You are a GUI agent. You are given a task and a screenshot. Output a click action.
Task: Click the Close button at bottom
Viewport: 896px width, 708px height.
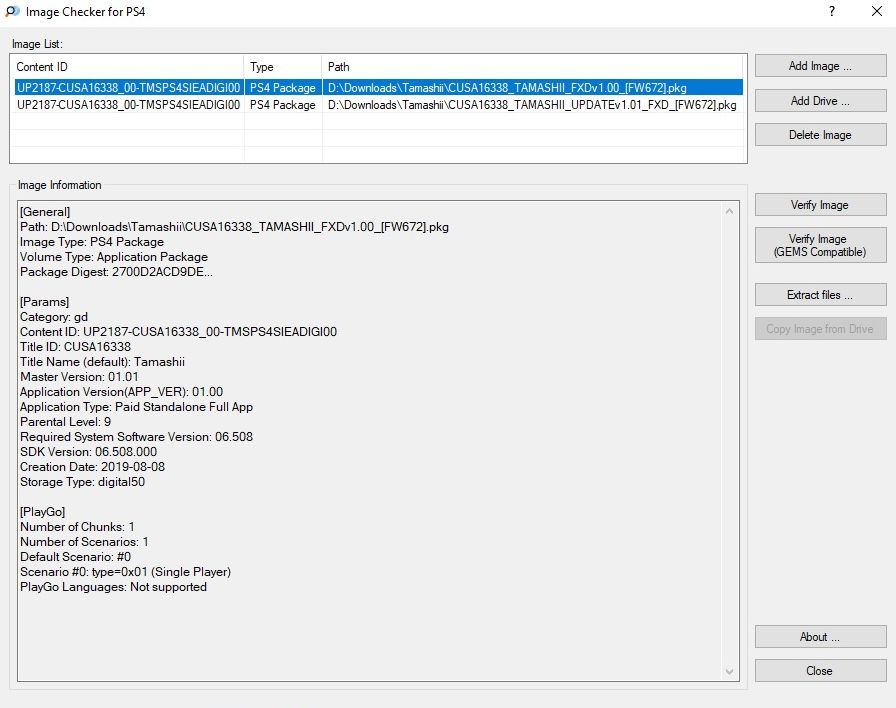pyautogui.click(x=820, y=671)
